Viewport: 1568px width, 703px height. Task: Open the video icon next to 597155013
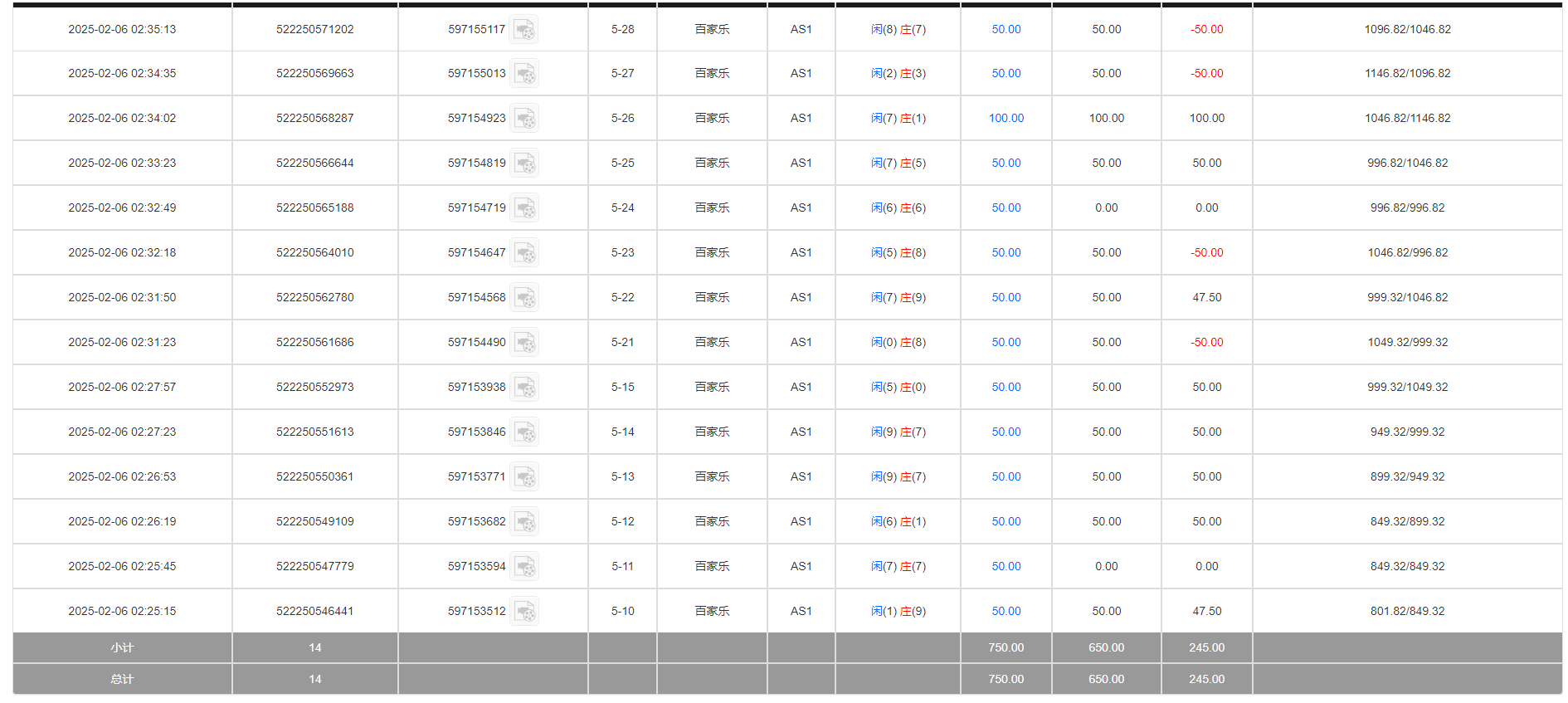tap(523, 74)
